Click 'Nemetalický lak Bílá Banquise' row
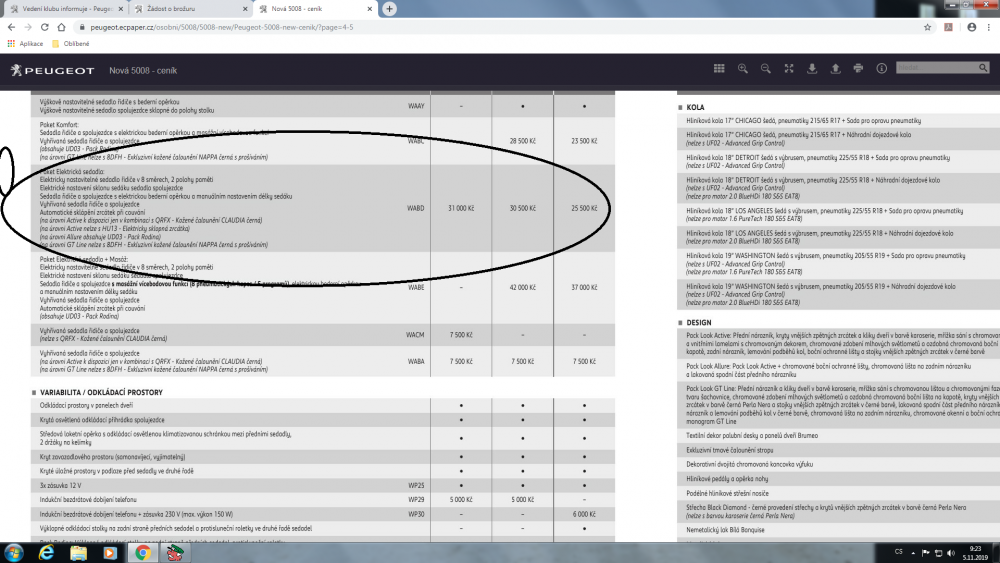The image size is (1000, 563). pyautogui.click(x=838, y=530)
